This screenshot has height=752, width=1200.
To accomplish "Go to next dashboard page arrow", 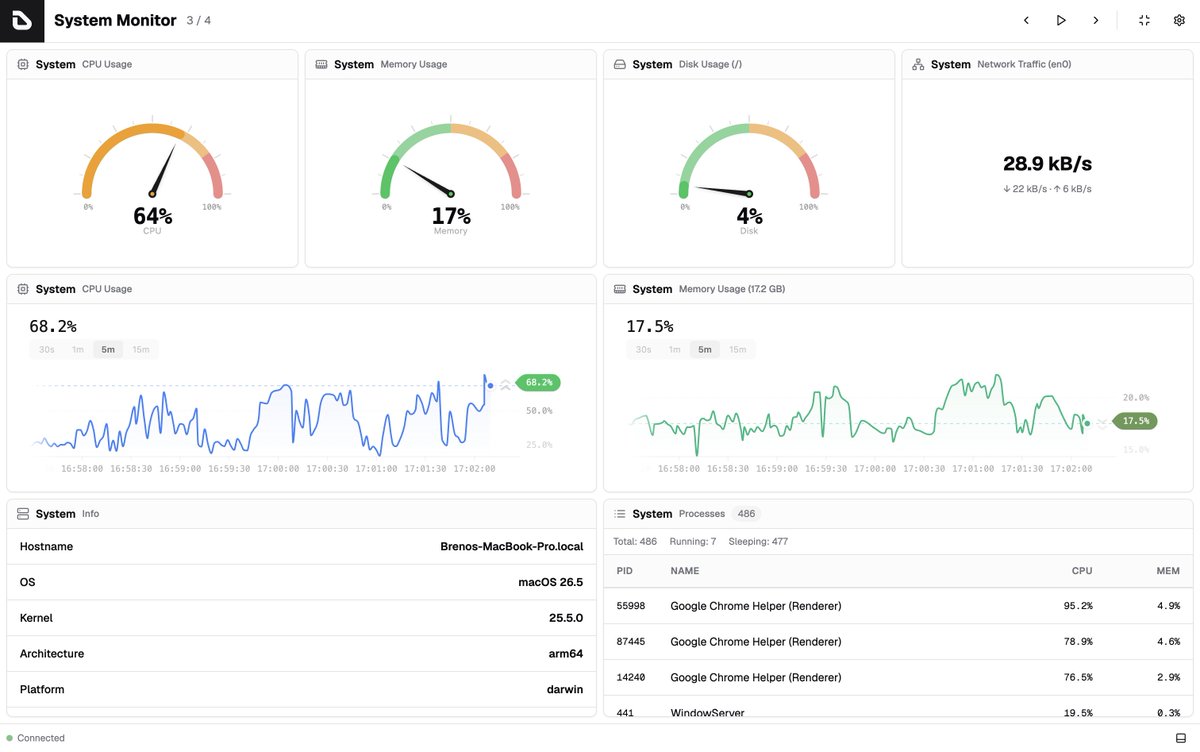I will (x=1096, y=20).
